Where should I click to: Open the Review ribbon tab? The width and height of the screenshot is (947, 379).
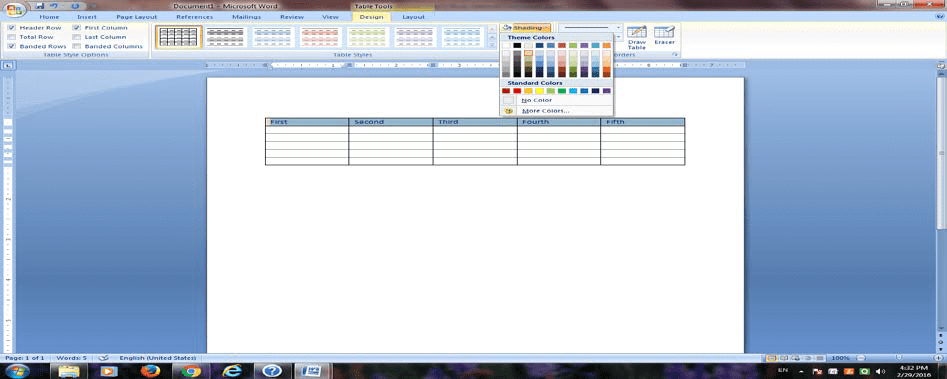pyautogui.click(x=292, y=17)
